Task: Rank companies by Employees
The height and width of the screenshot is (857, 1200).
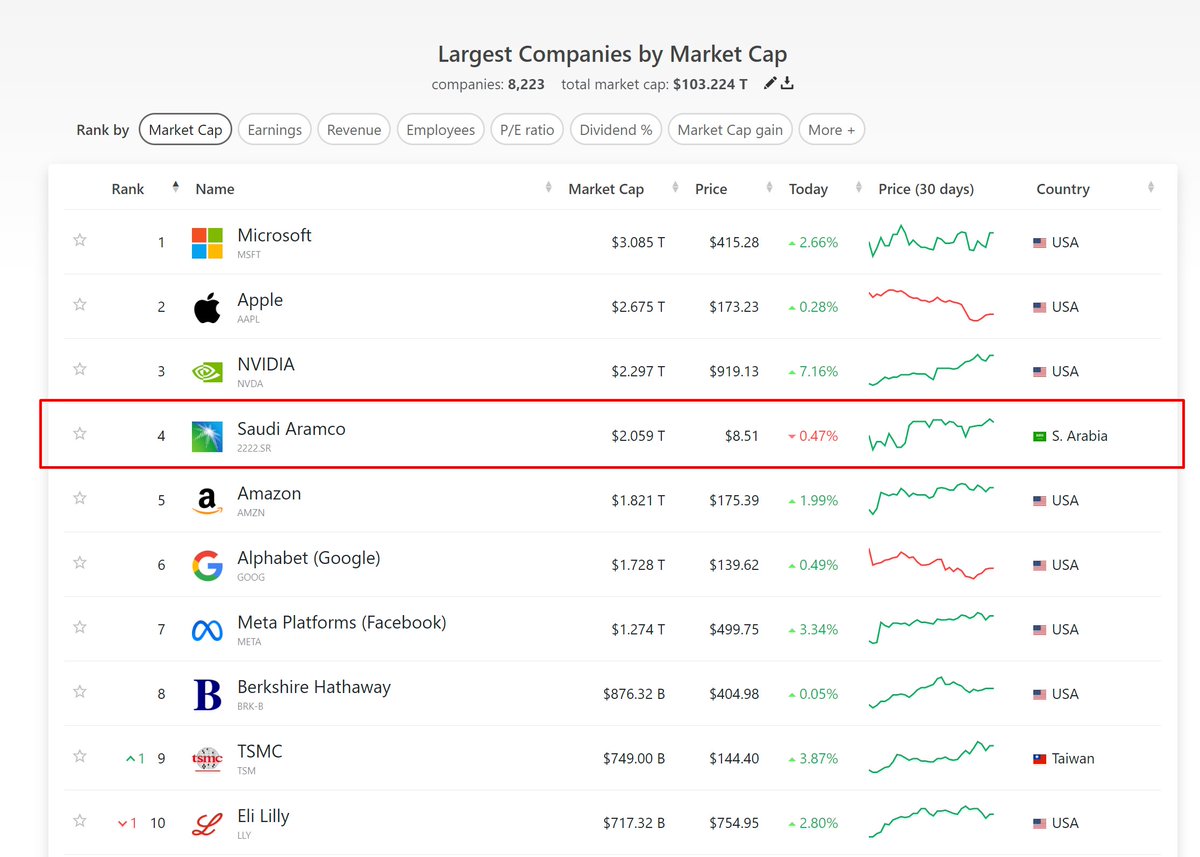Action: coord(441,130)
